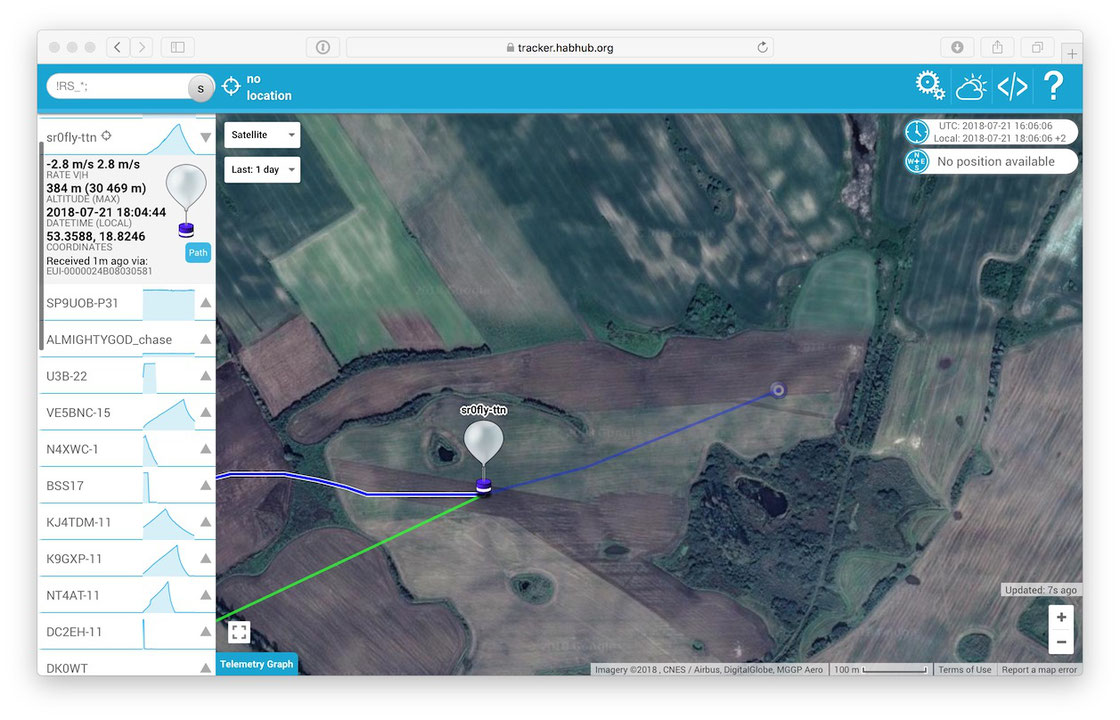Expand the N4XWC-1 vehicle entry
This screenshot has width=1120, height=720.
pos(206,449)
